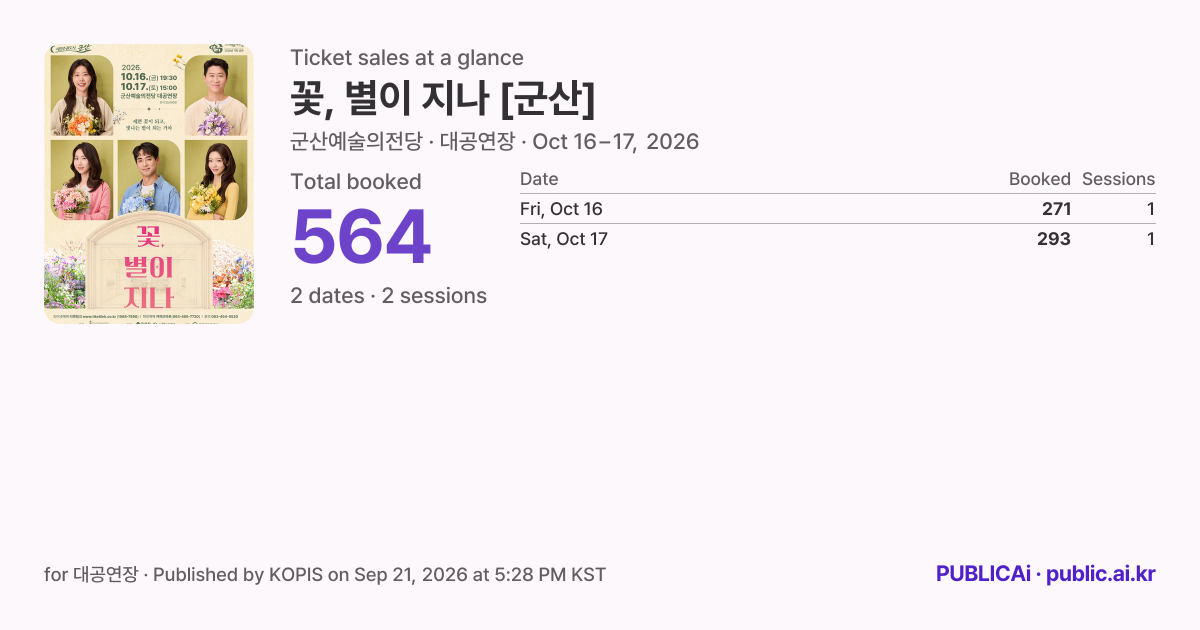Click the large 564 total number
Image resolution: width=1200 pixels, height=630 pixels.
click(361, 238)
